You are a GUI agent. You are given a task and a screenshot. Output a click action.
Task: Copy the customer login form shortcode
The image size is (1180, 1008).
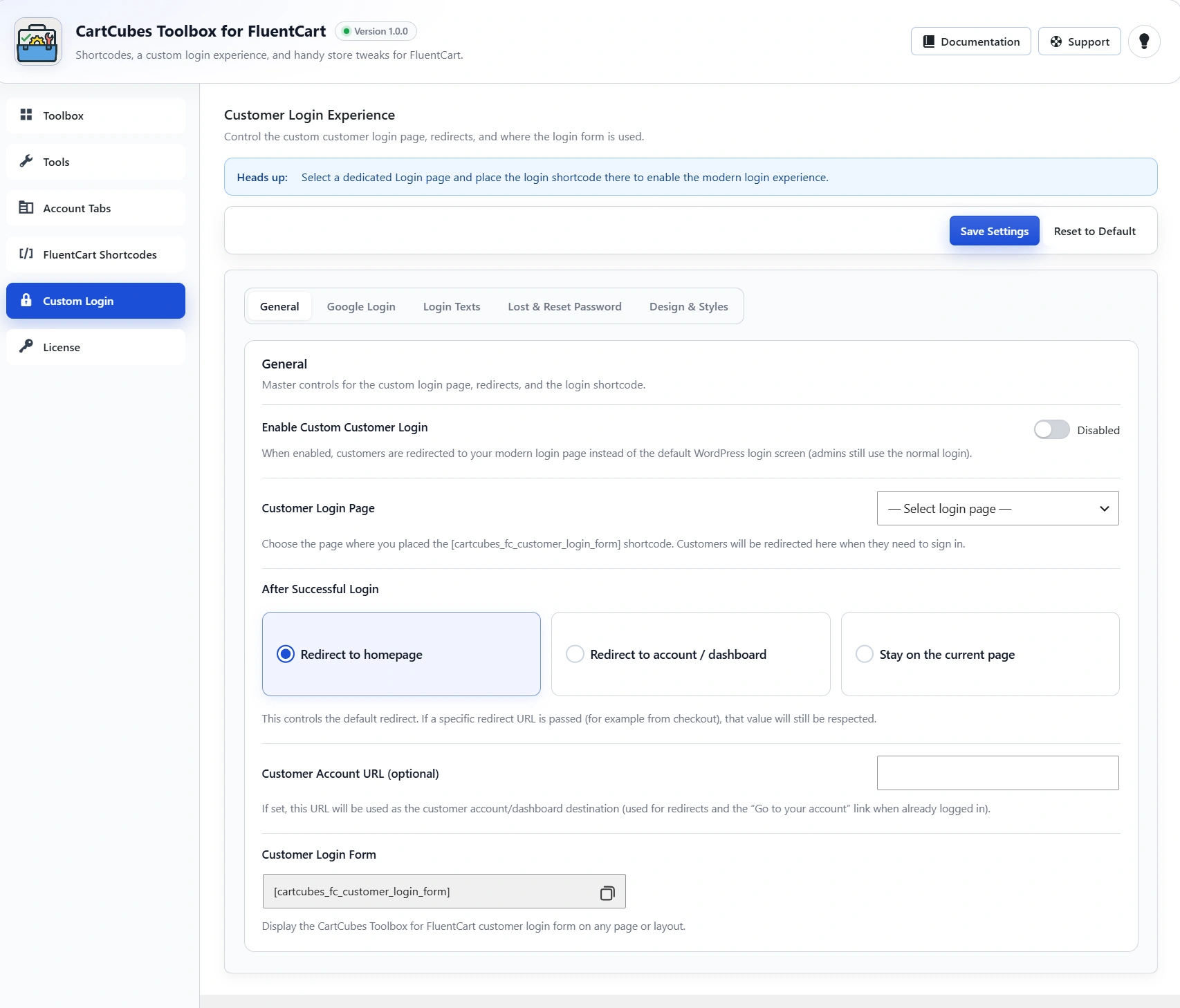click(607, 893)
